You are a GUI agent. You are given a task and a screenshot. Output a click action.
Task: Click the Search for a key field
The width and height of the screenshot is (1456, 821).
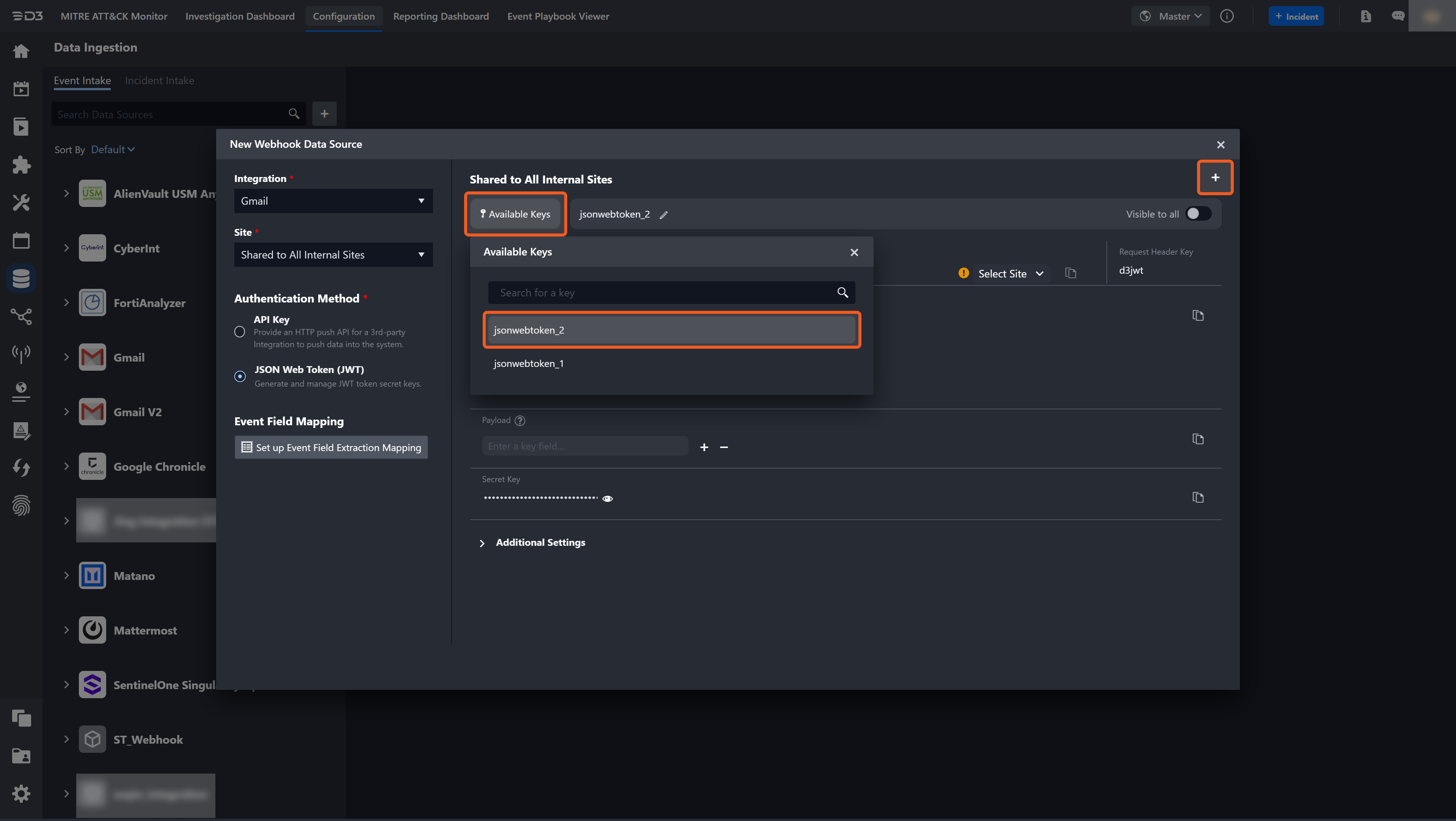pos(661,293)
